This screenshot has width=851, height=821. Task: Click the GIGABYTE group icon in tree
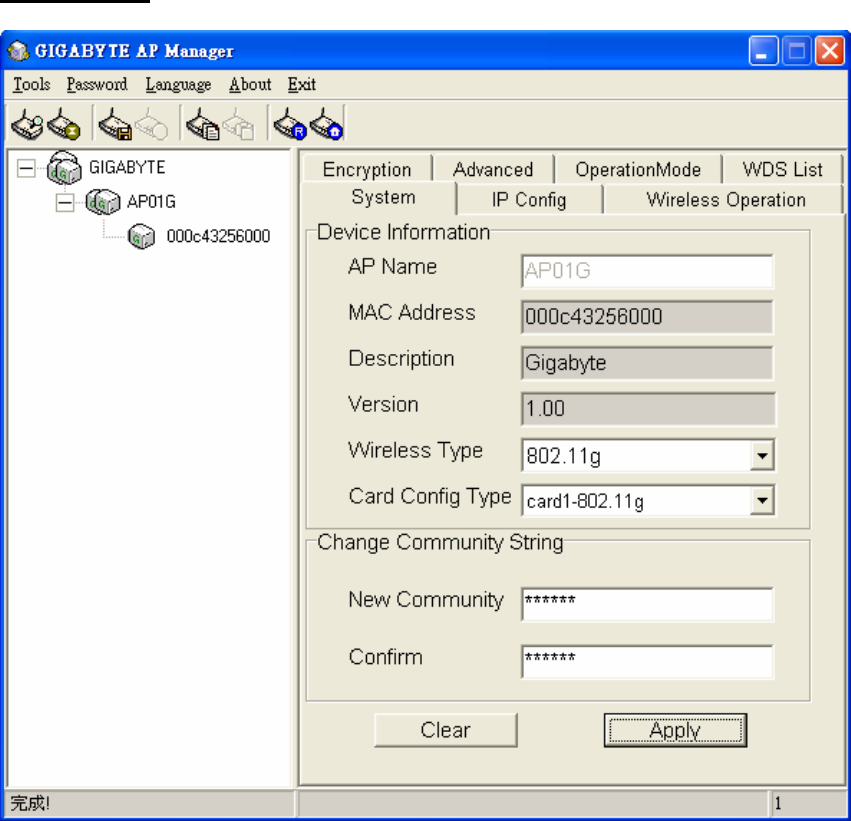[x=64, y=168]
